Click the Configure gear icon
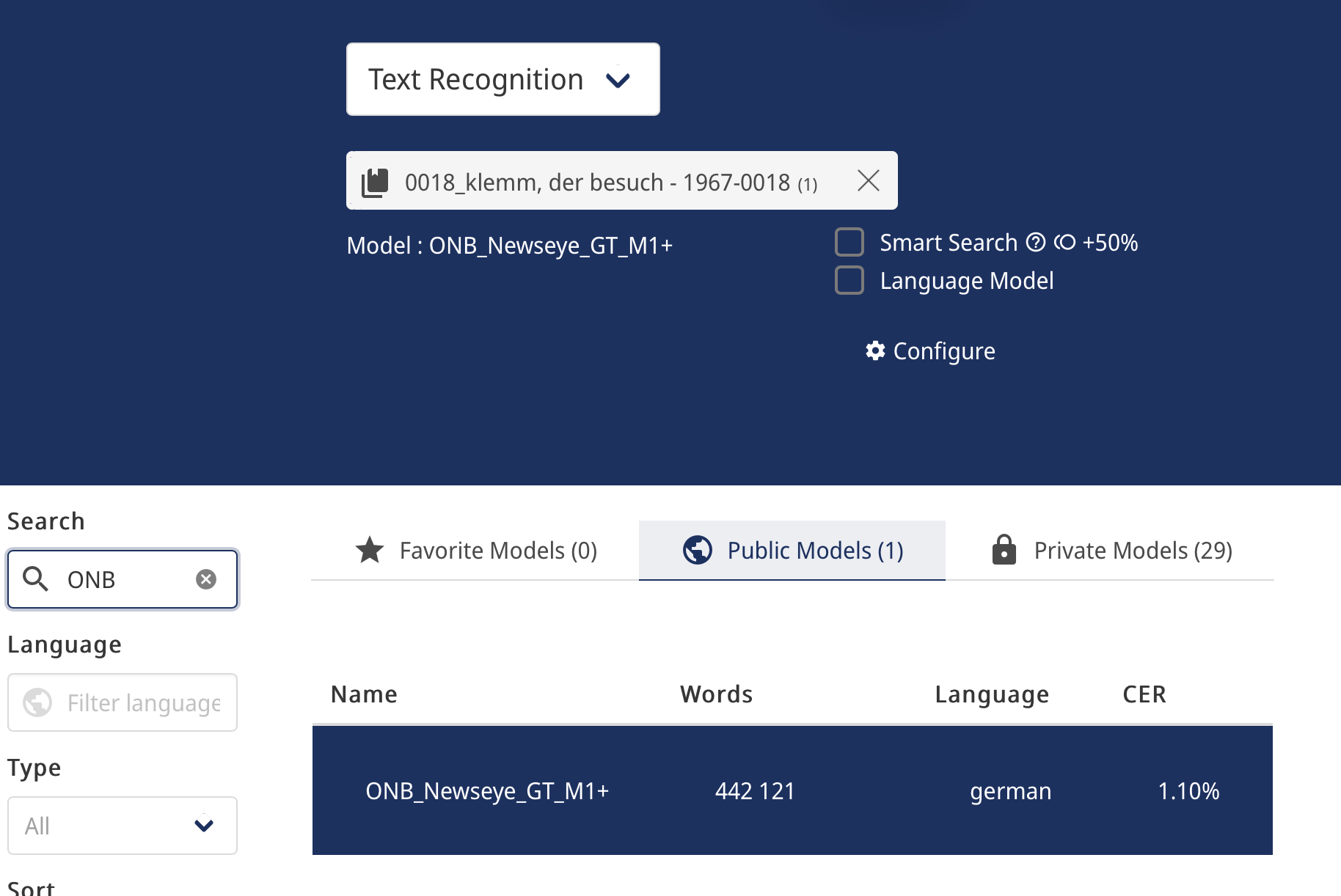 point(875,350)
